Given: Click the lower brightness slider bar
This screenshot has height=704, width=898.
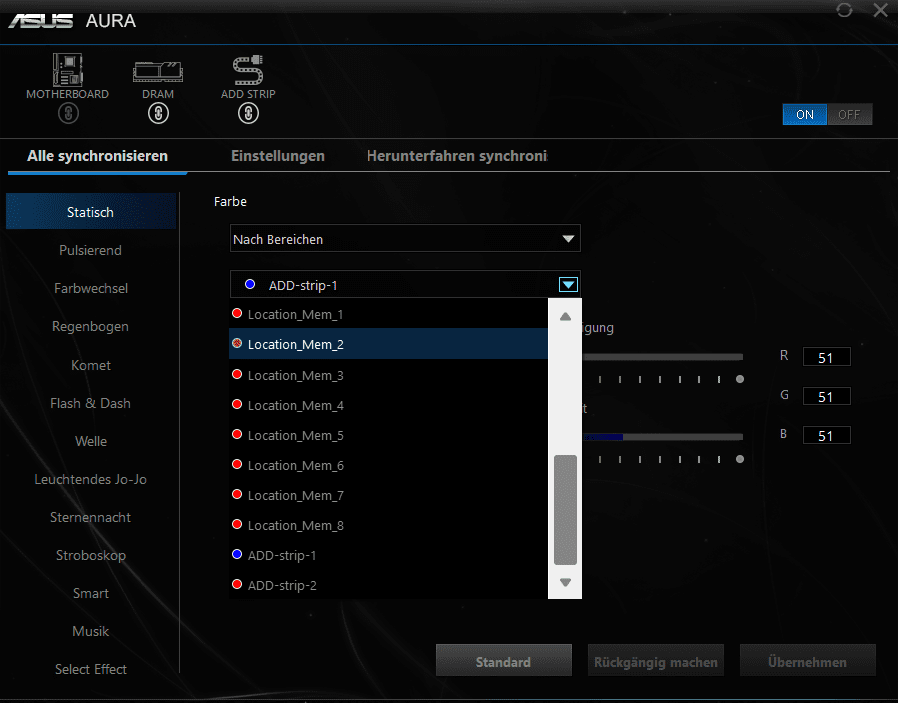Looking at the screenshot, I should click(663, 437).
